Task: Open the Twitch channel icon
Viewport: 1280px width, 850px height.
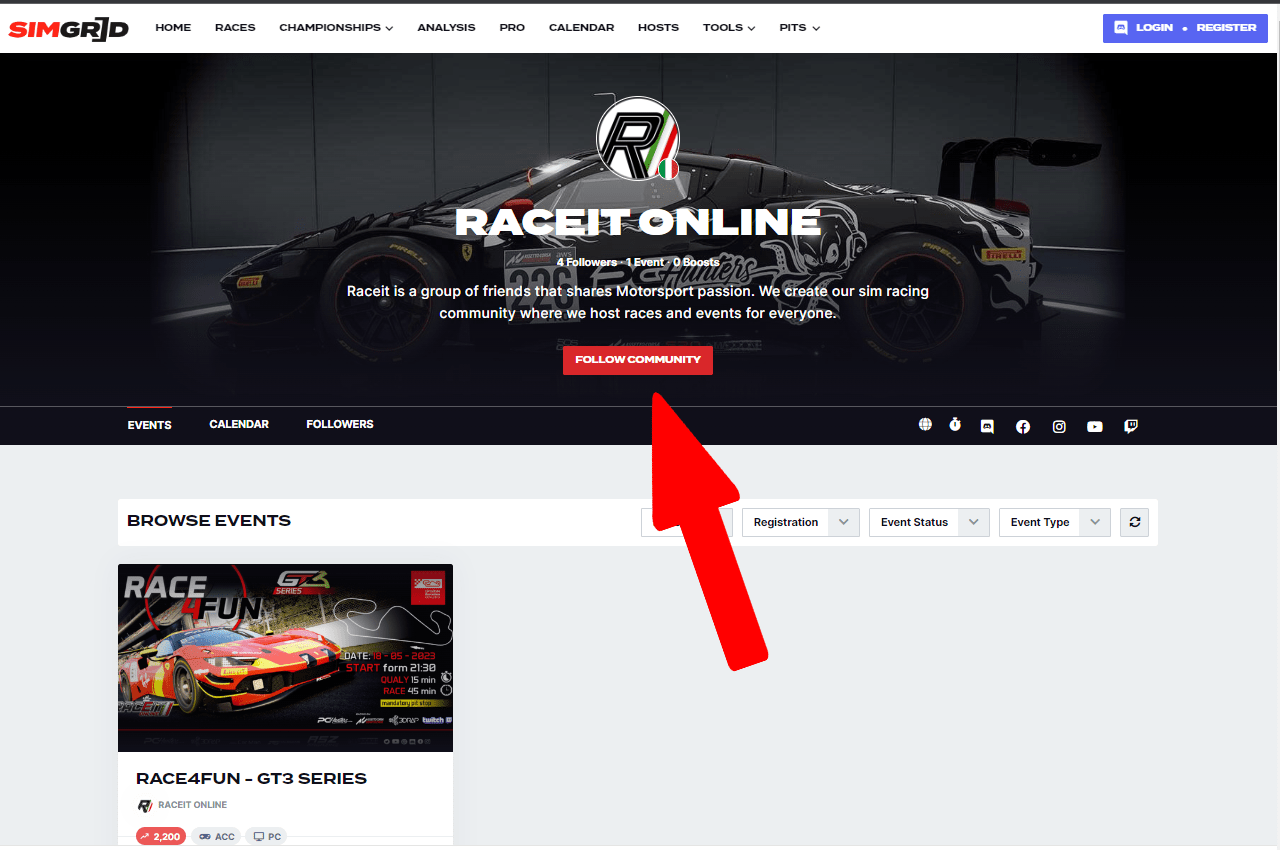Action: pyautogui.click(x=1131, y=426)
